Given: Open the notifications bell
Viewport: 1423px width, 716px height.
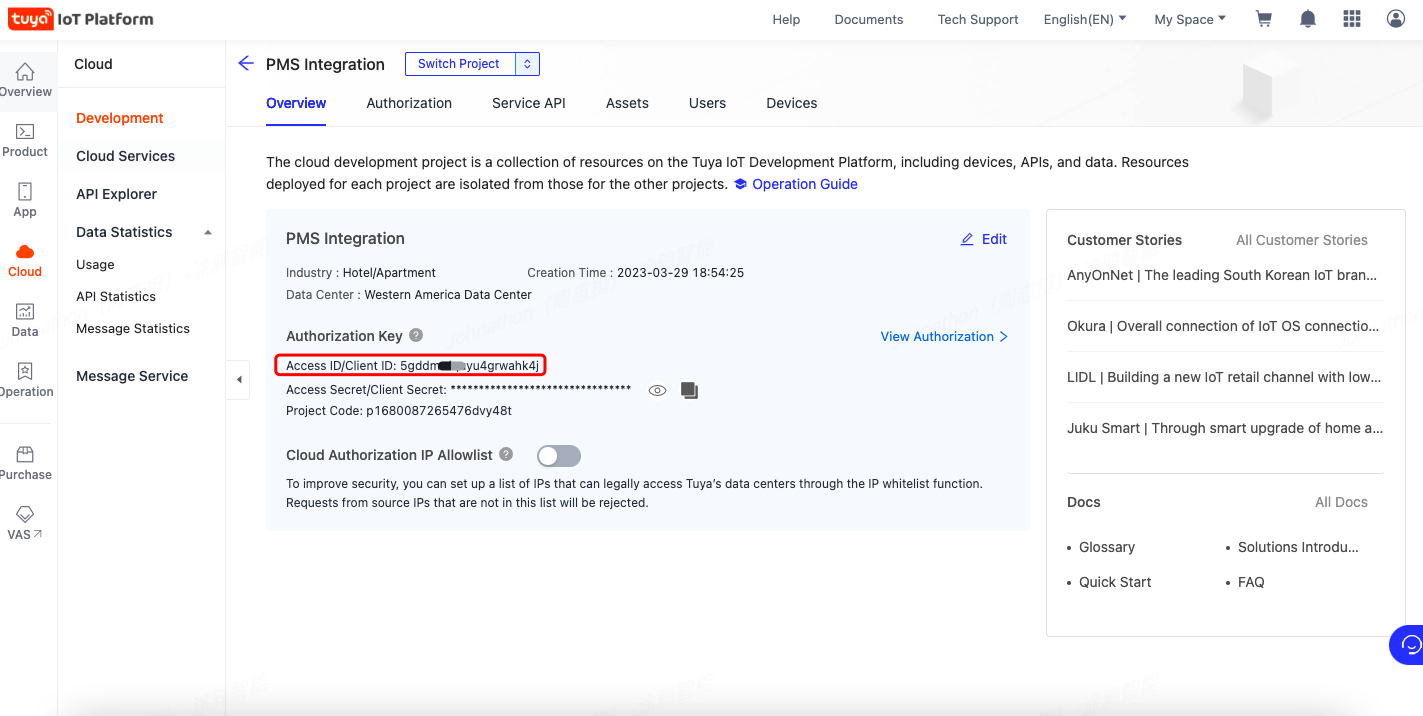Looking at the screenshot, I should [1308, 19].
